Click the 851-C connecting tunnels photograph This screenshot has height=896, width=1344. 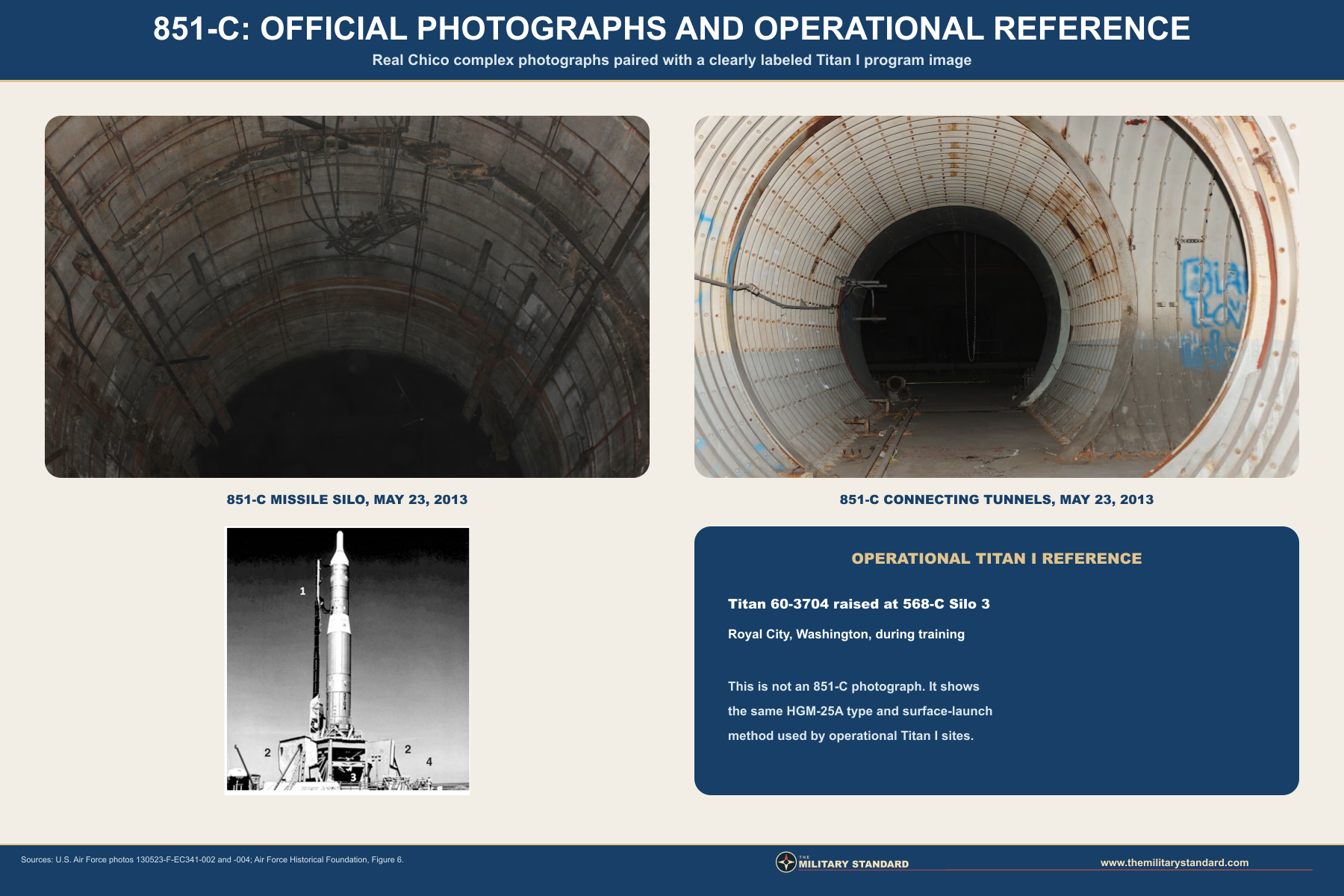(x=997, y=296)
